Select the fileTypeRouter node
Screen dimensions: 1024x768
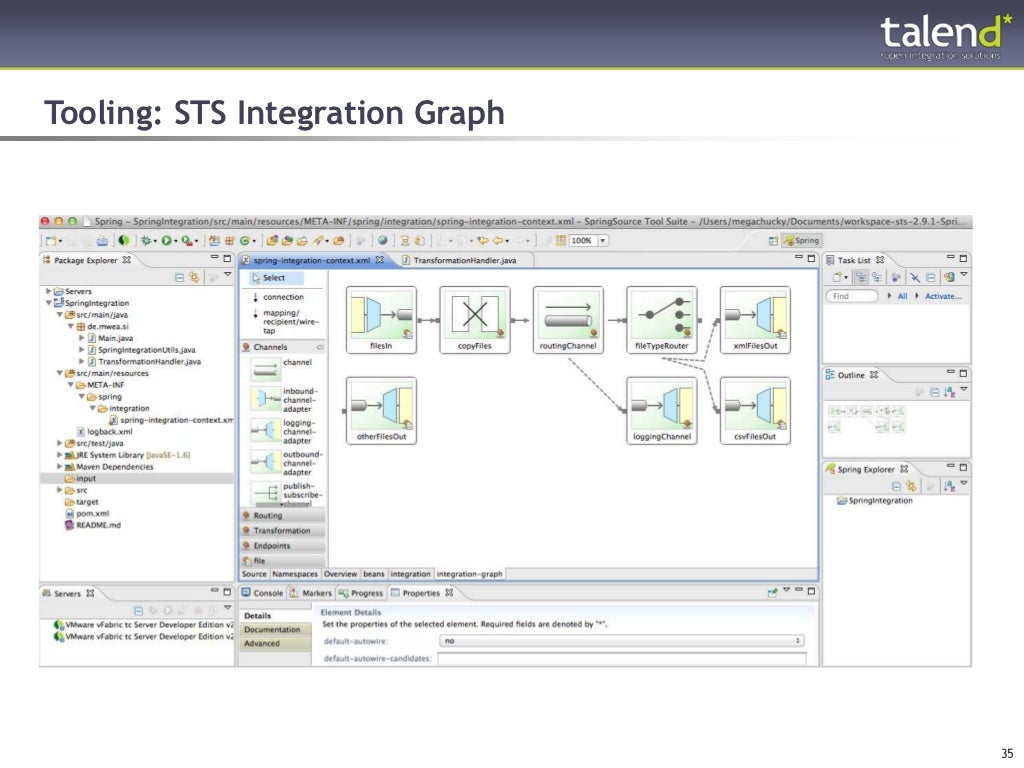662,320
